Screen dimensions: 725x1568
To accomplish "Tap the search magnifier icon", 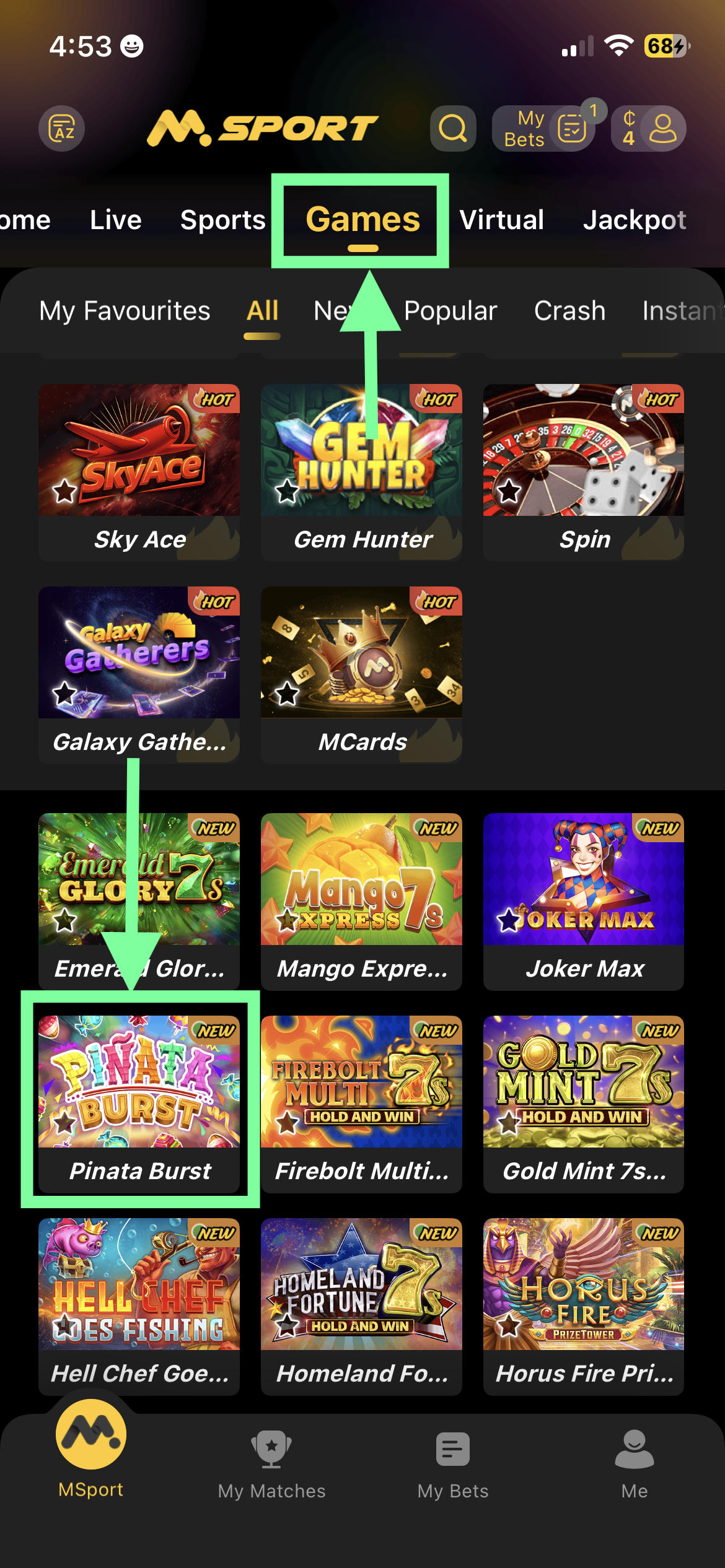I will 453,128.
